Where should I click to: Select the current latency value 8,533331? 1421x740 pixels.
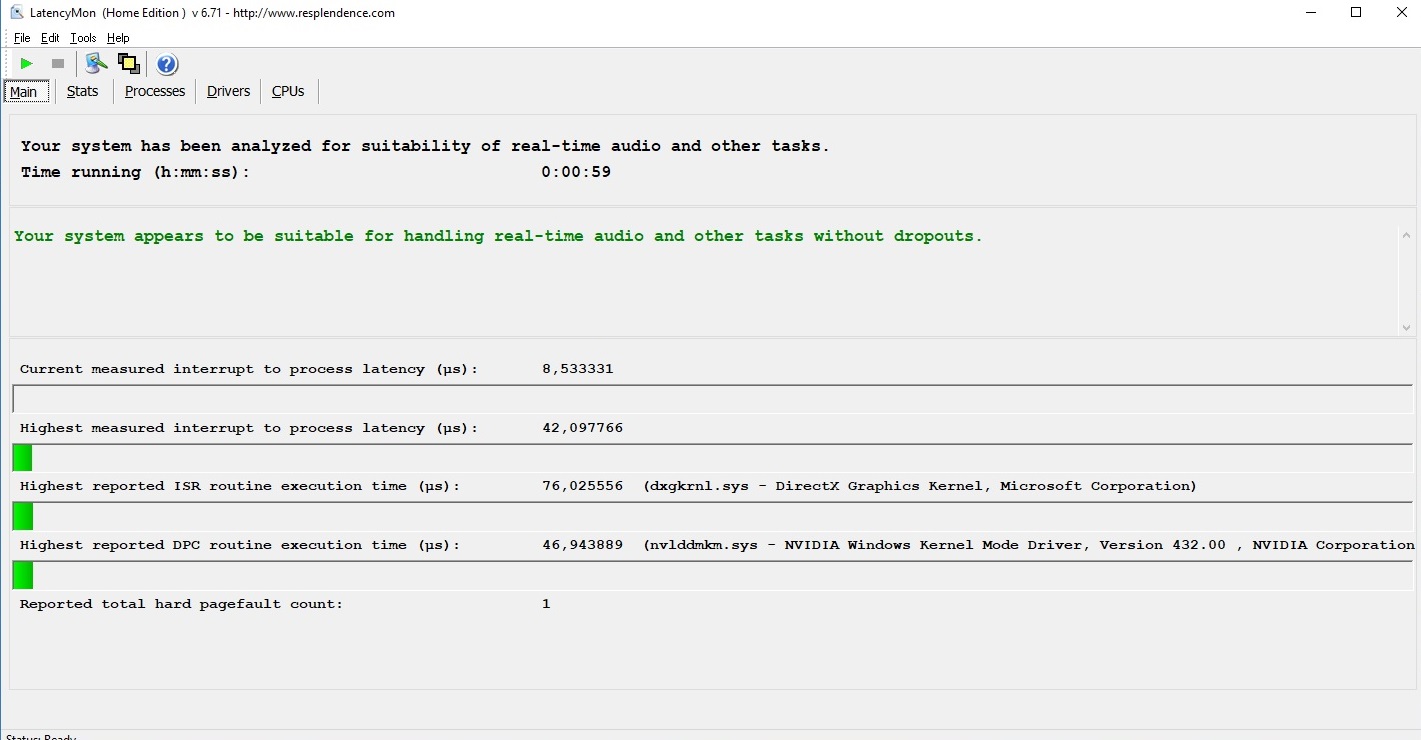click(x=578, y=369)
